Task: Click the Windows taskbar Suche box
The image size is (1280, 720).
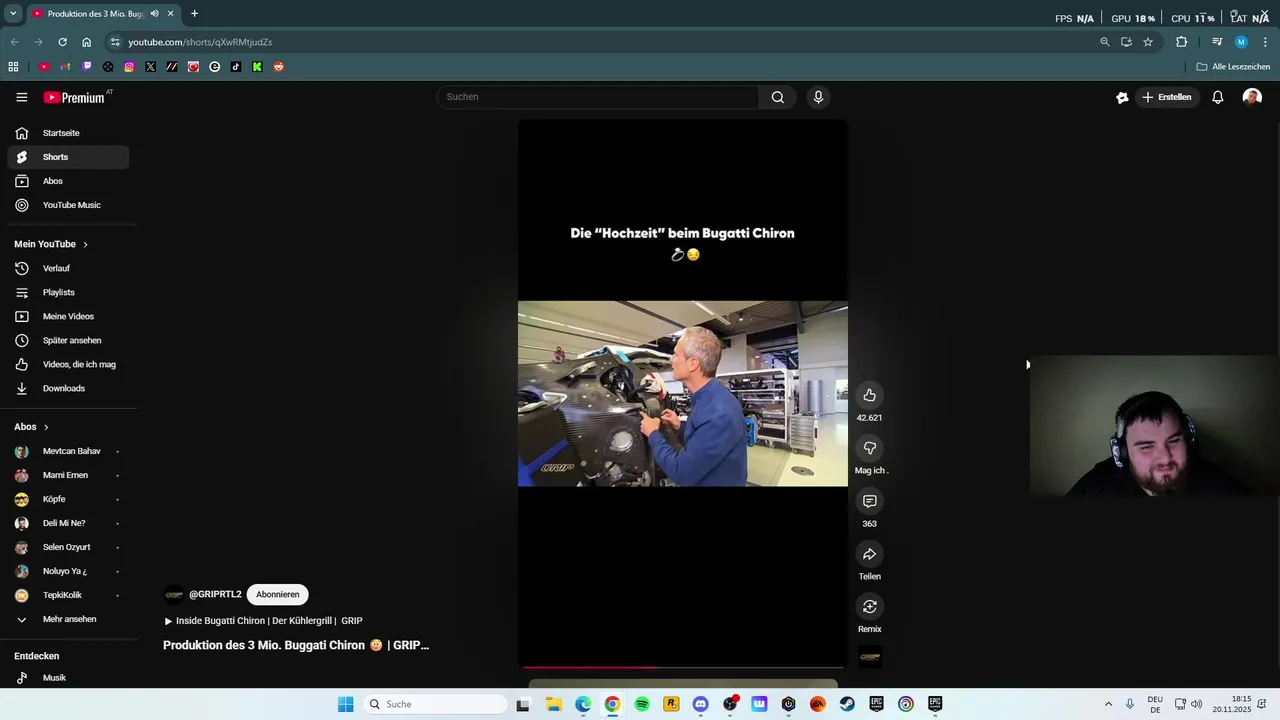Action: [x=433, y=704]
